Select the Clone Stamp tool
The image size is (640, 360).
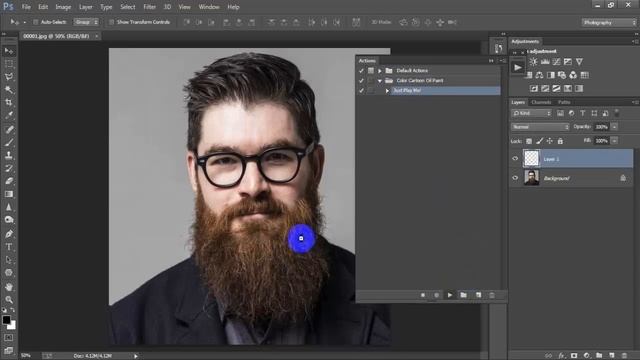[9, 155]
